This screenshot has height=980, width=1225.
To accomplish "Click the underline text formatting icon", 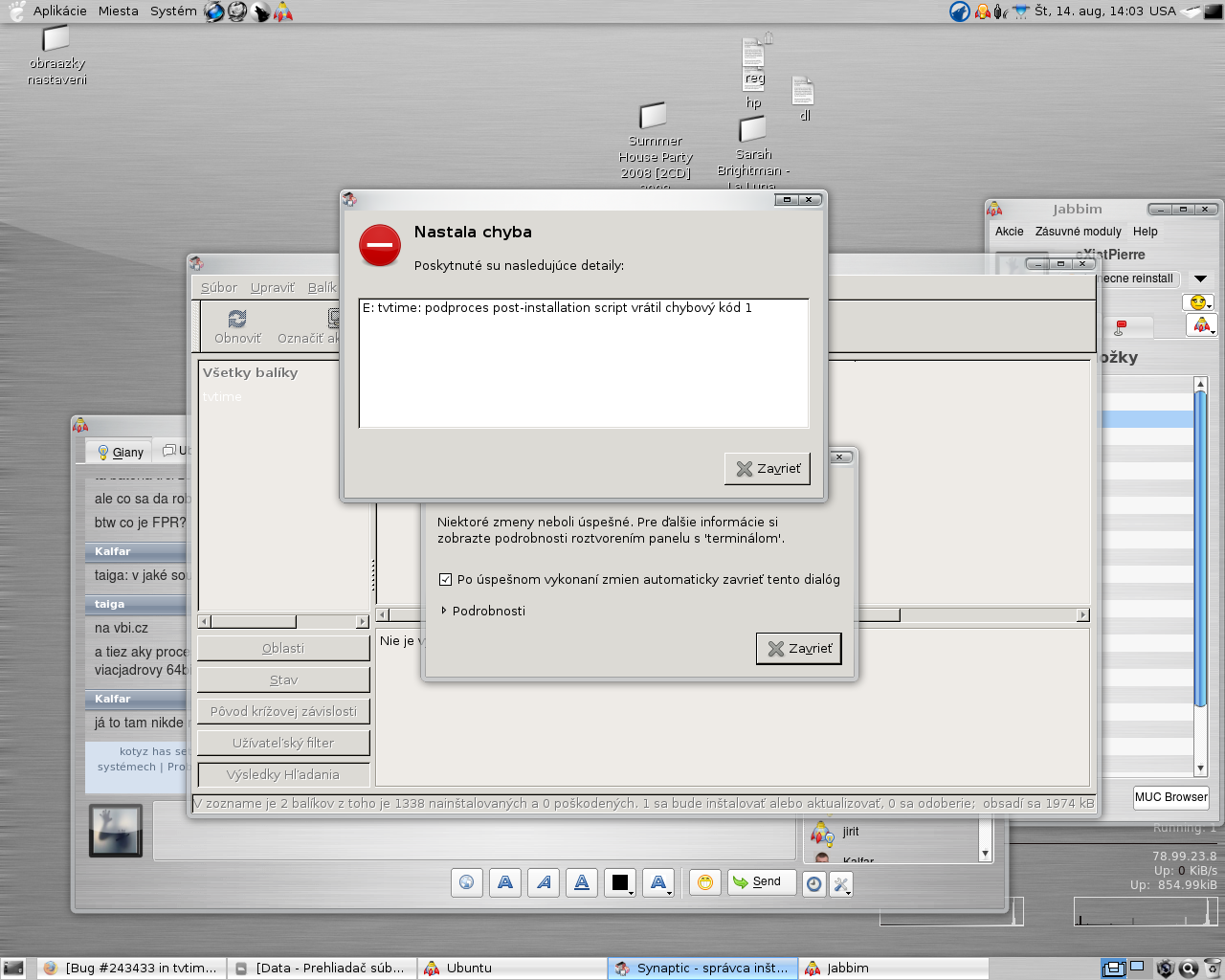I will [x=582, y=882].
